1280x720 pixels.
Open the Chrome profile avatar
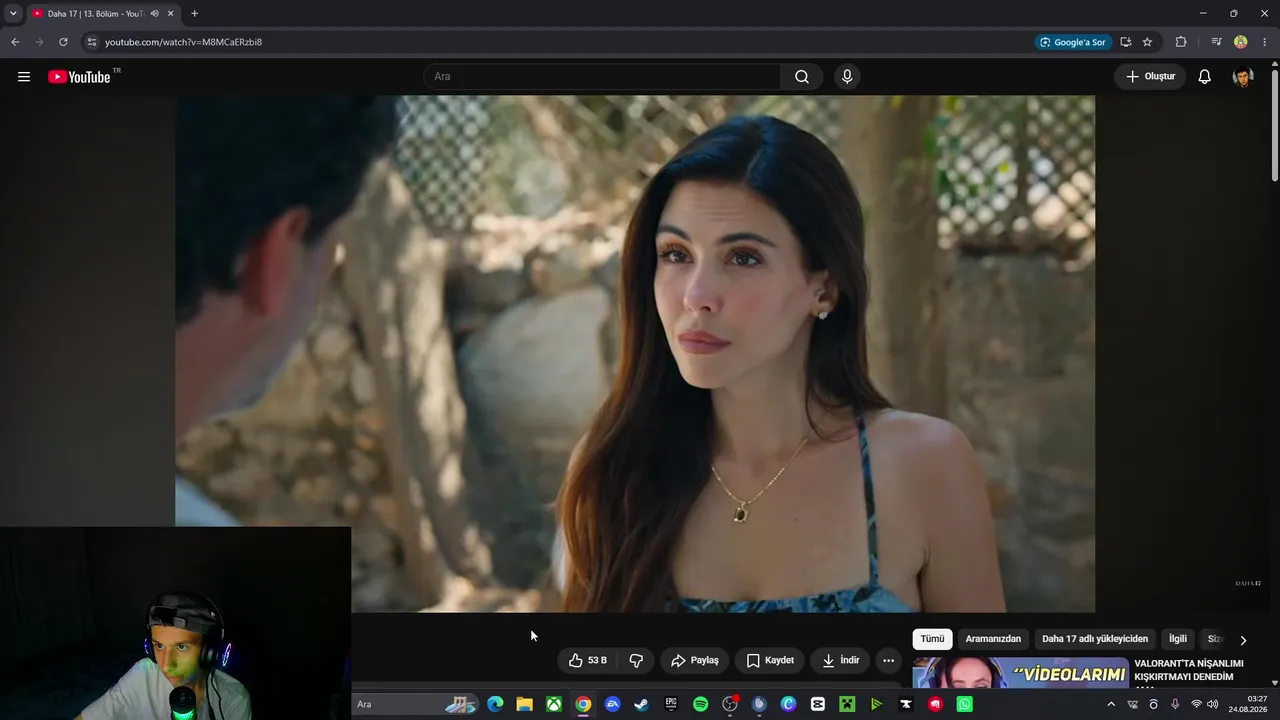1241,42
